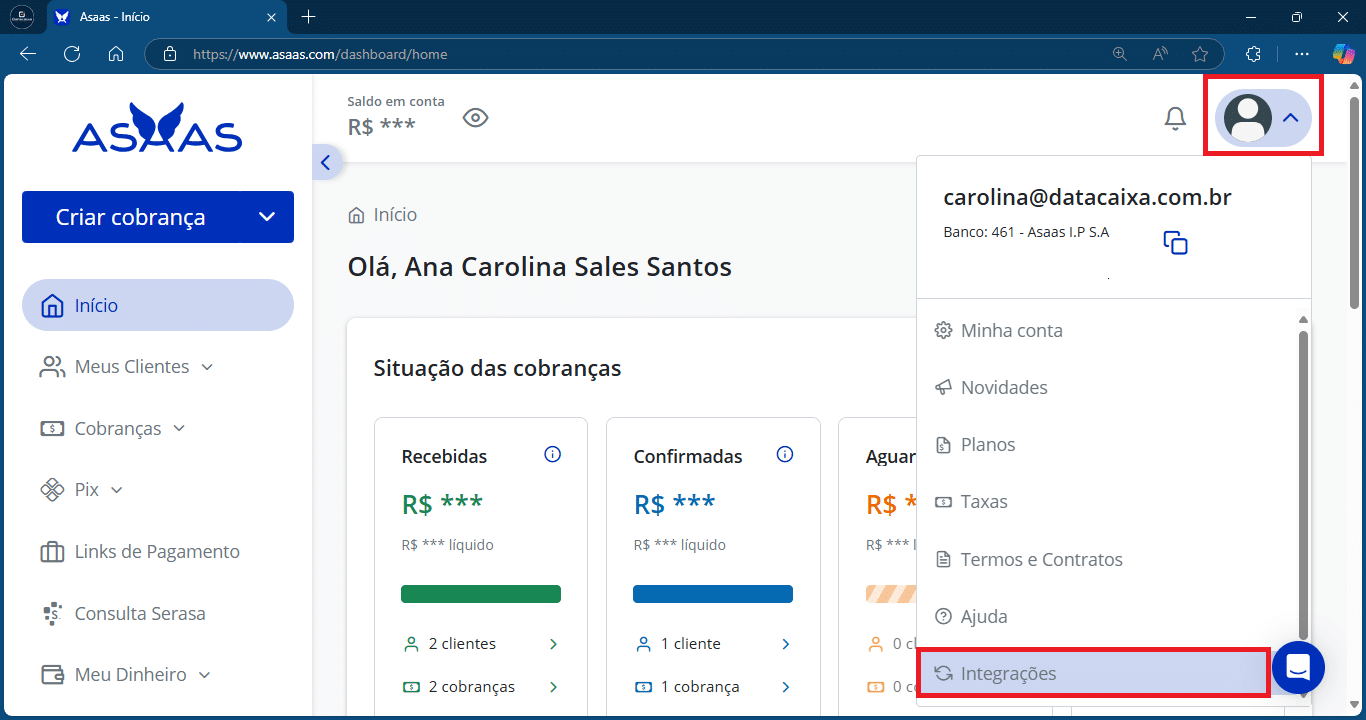This screenshot has height=720, width=1366.
Task: Click the copy icon next to bank details
Action: click(x=1174, y=242)
